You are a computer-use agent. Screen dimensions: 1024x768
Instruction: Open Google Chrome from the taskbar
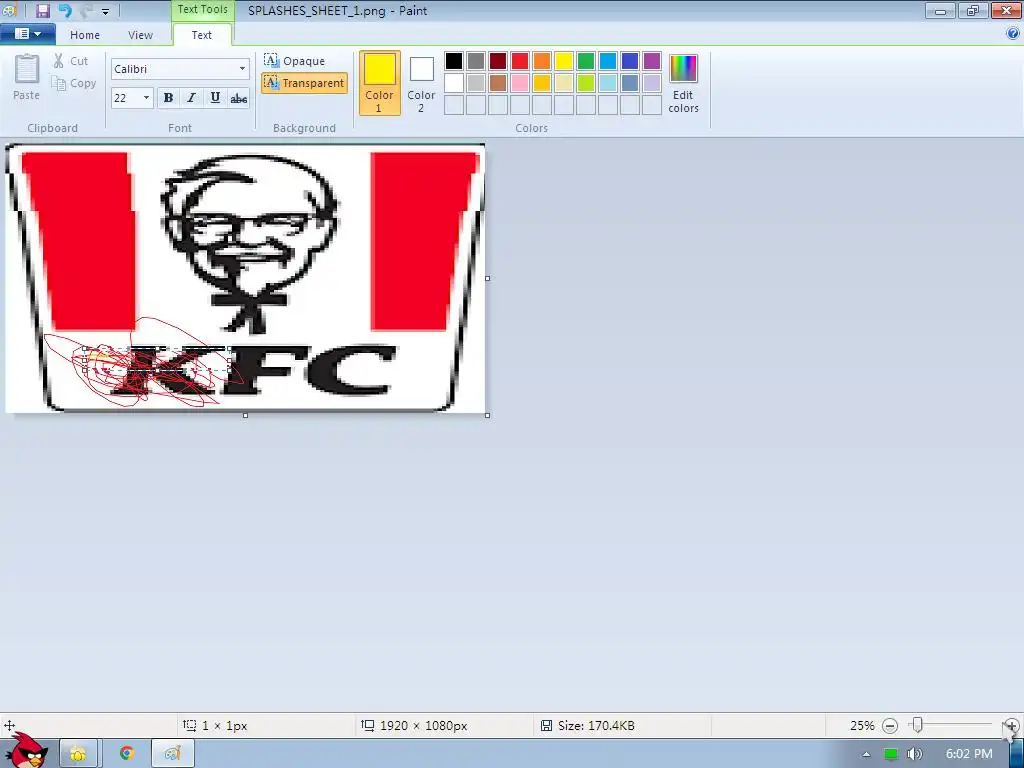click(x=126, y=754)
